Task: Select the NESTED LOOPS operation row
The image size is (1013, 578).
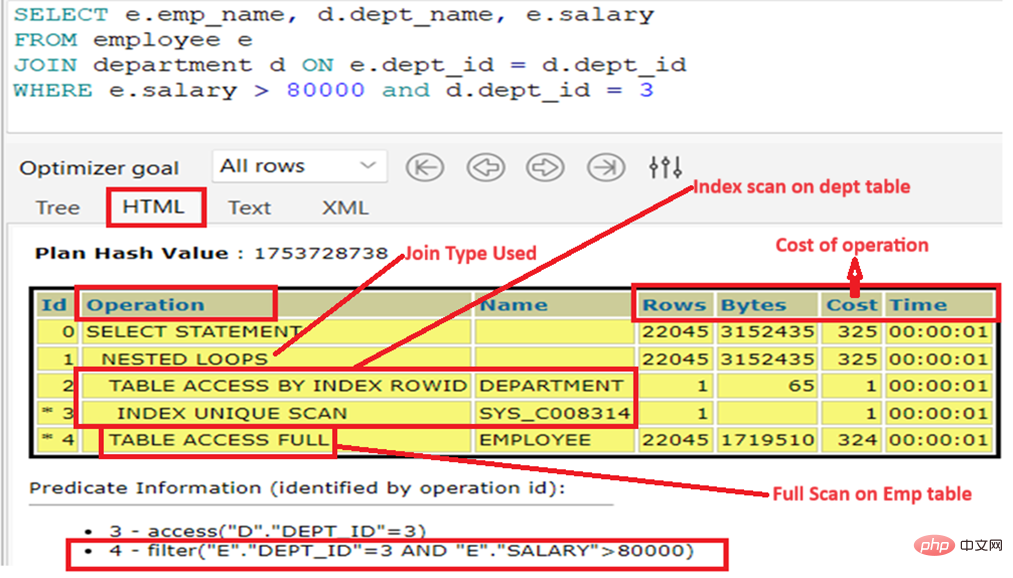Action: click(185, 359)
